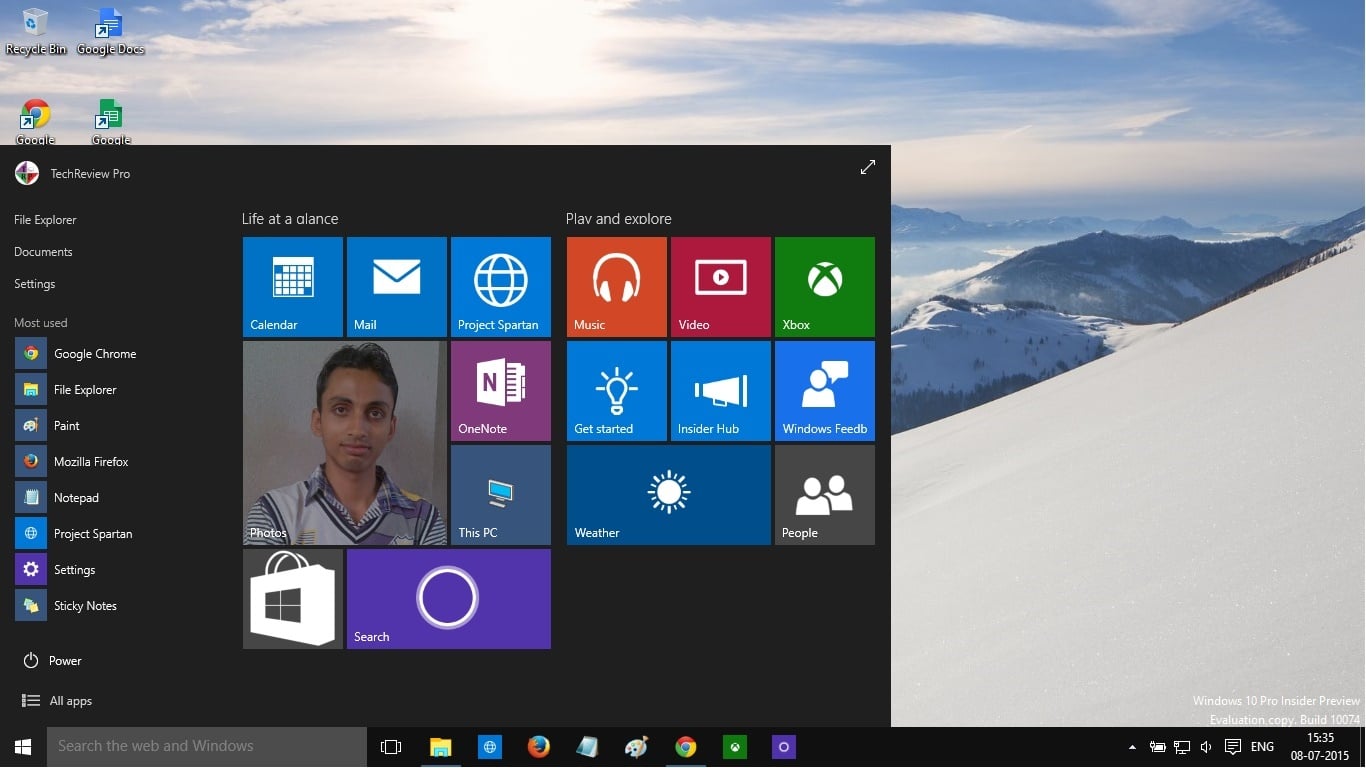Open the Calendar tile

[293, 287]
